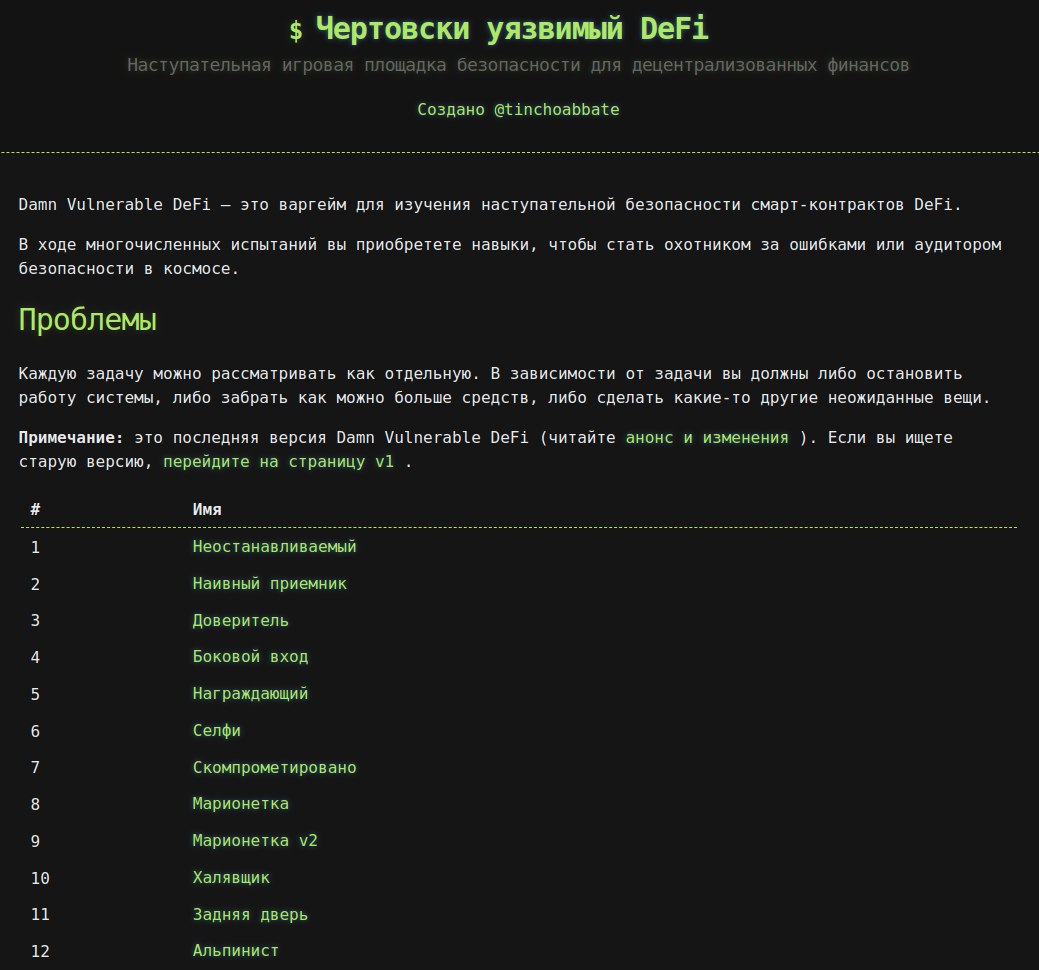Click the Имя column header
1039x970 pixels.
(207, 510)
